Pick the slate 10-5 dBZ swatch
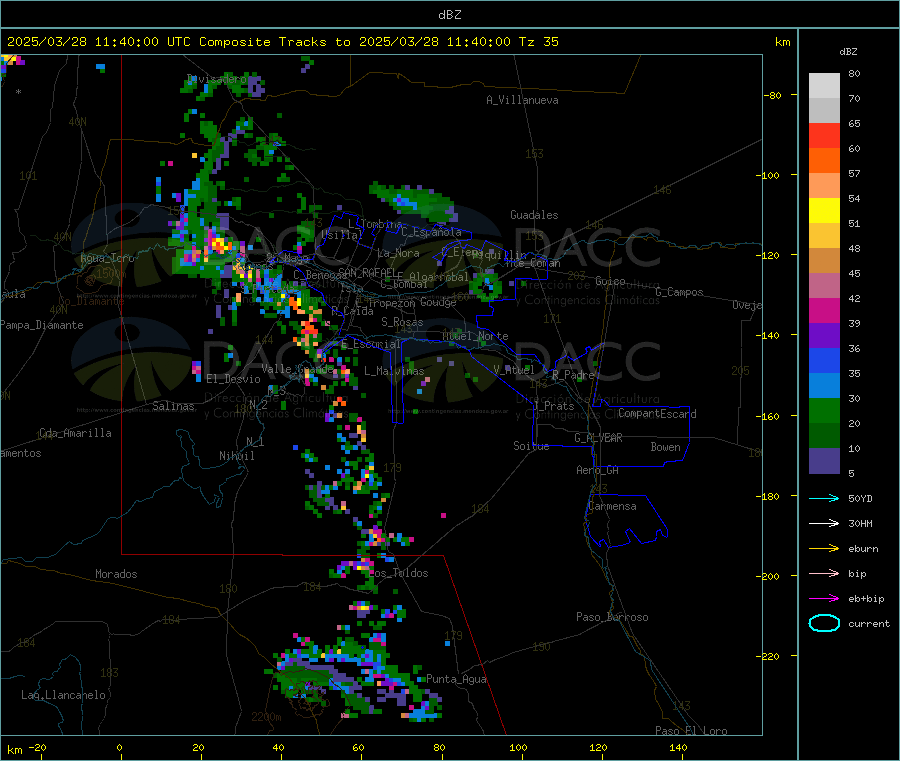The height and width of the screenshot is (761, 900). click(824, 461)
